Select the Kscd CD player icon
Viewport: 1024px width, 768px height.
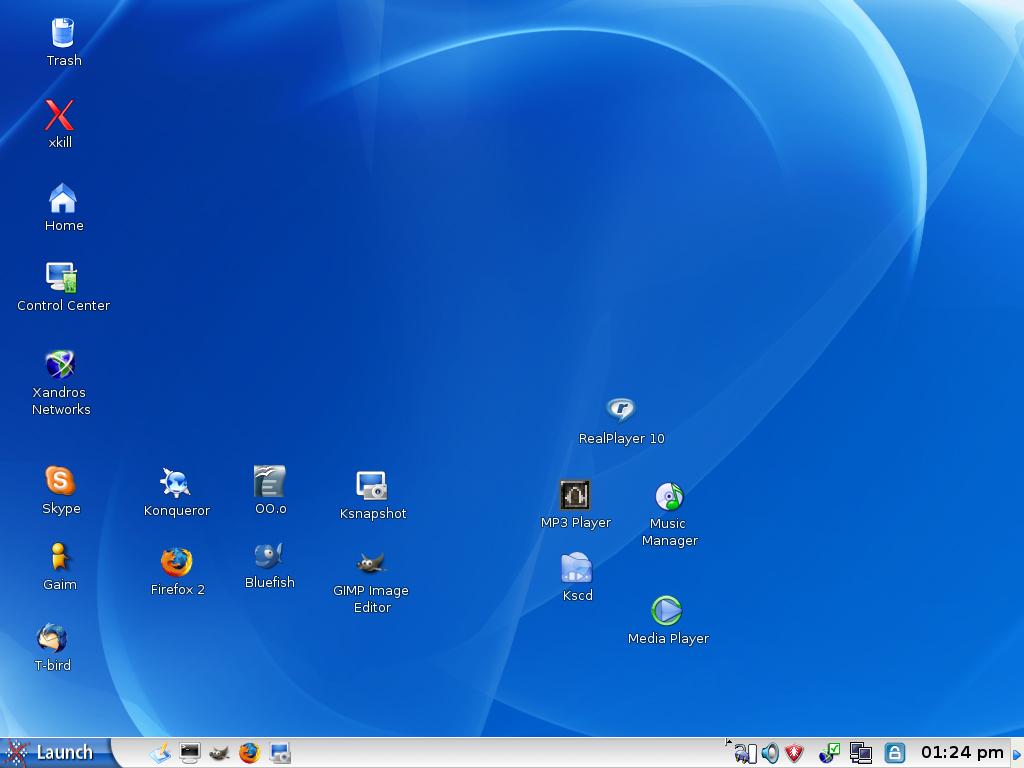click(576, 567)
